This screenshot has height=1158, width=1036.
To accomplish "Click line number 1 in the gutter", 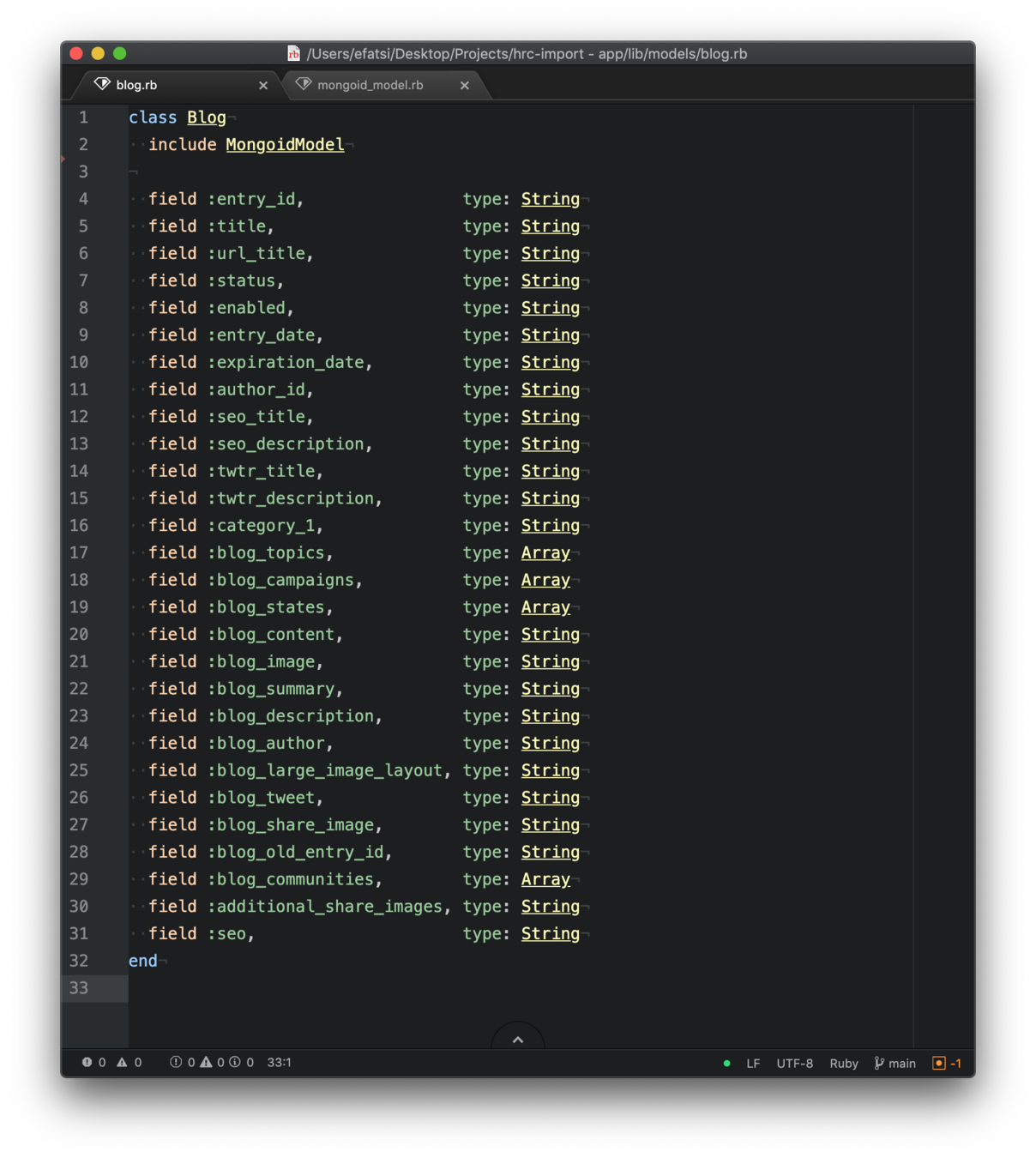I will coord(83,118).
